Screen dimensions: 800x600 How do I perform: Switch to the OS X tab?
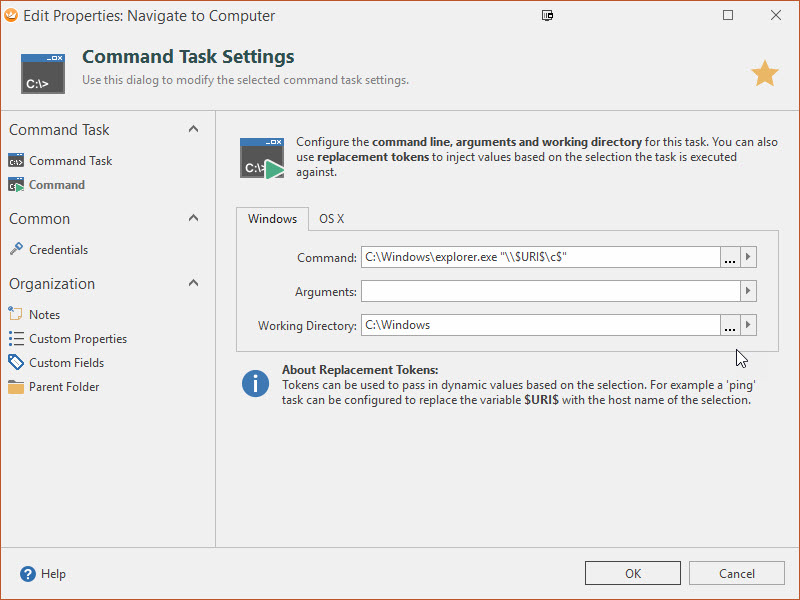pyautogui.click(x=331, y=219)
